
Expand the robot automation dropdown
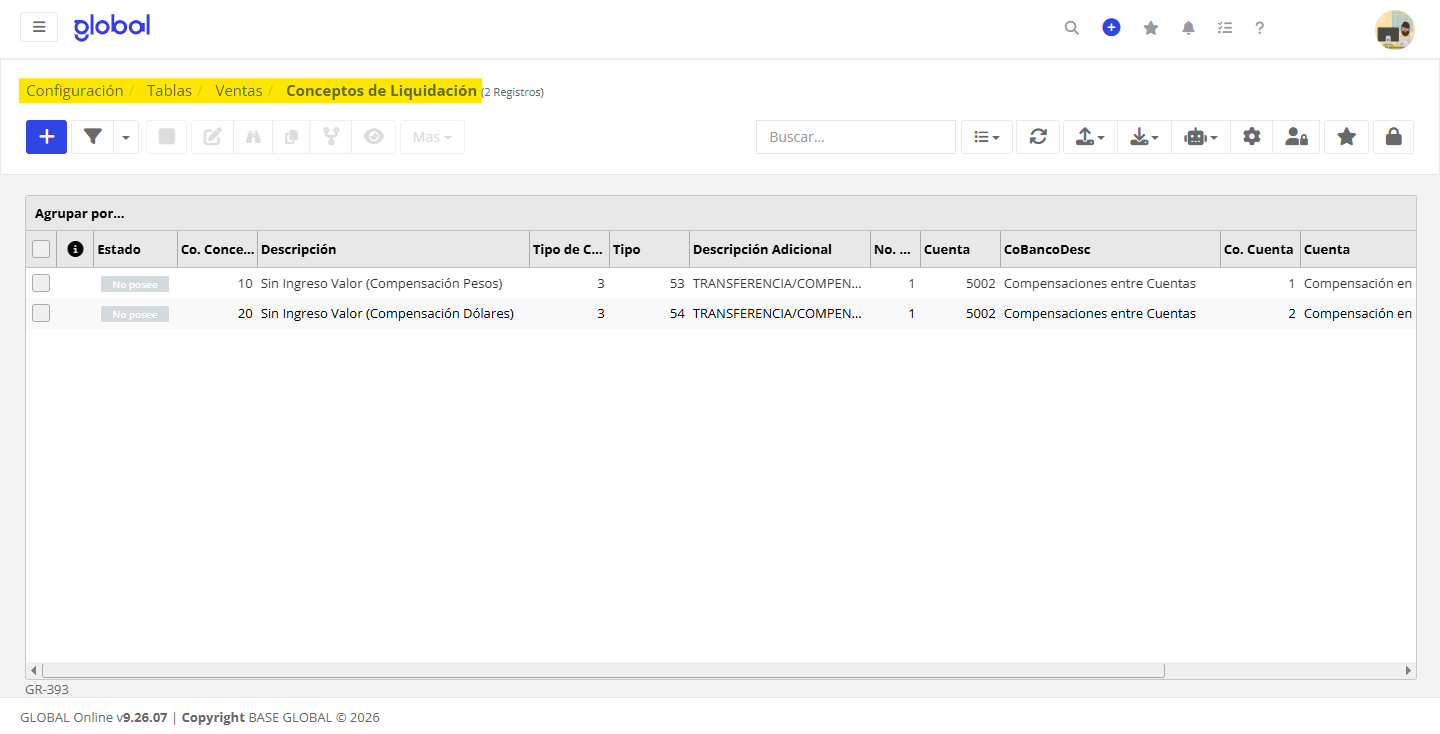click(x=1200, y=137)
